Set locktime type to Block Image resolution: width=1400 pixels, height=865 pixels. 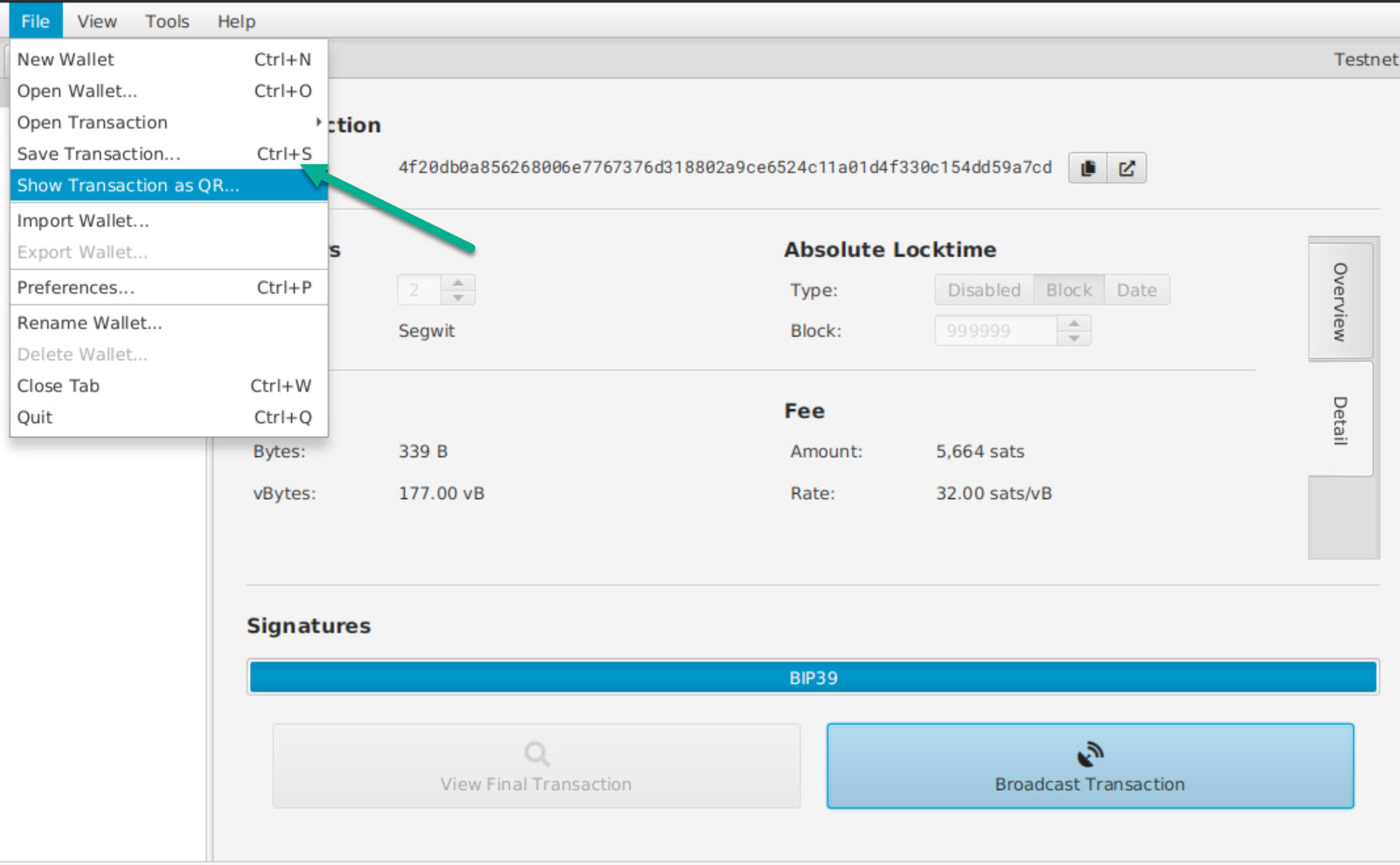(x=1068, y=290)
